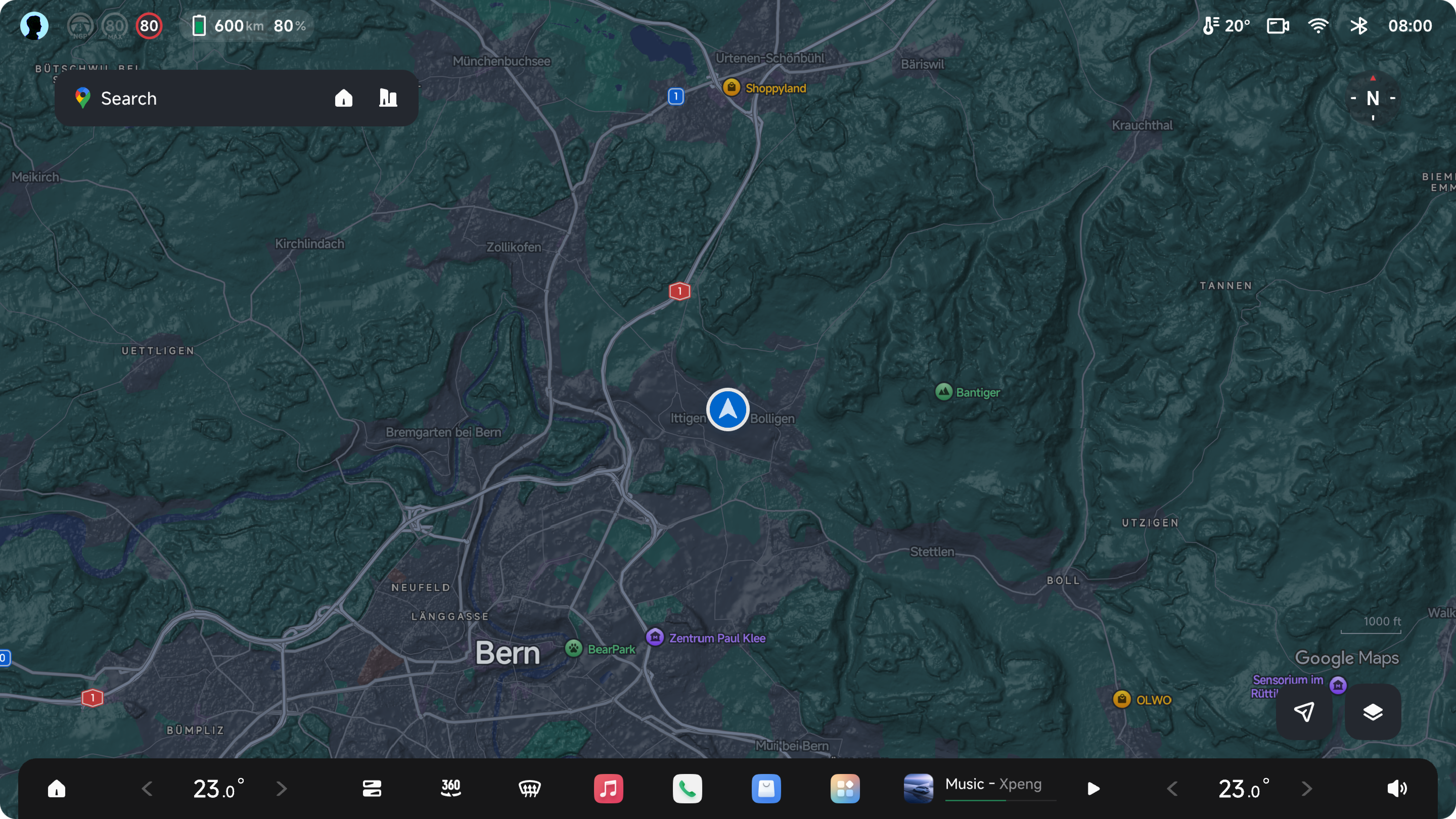Tap the Bern city label

pyautogui.click(x=508, y=653)
